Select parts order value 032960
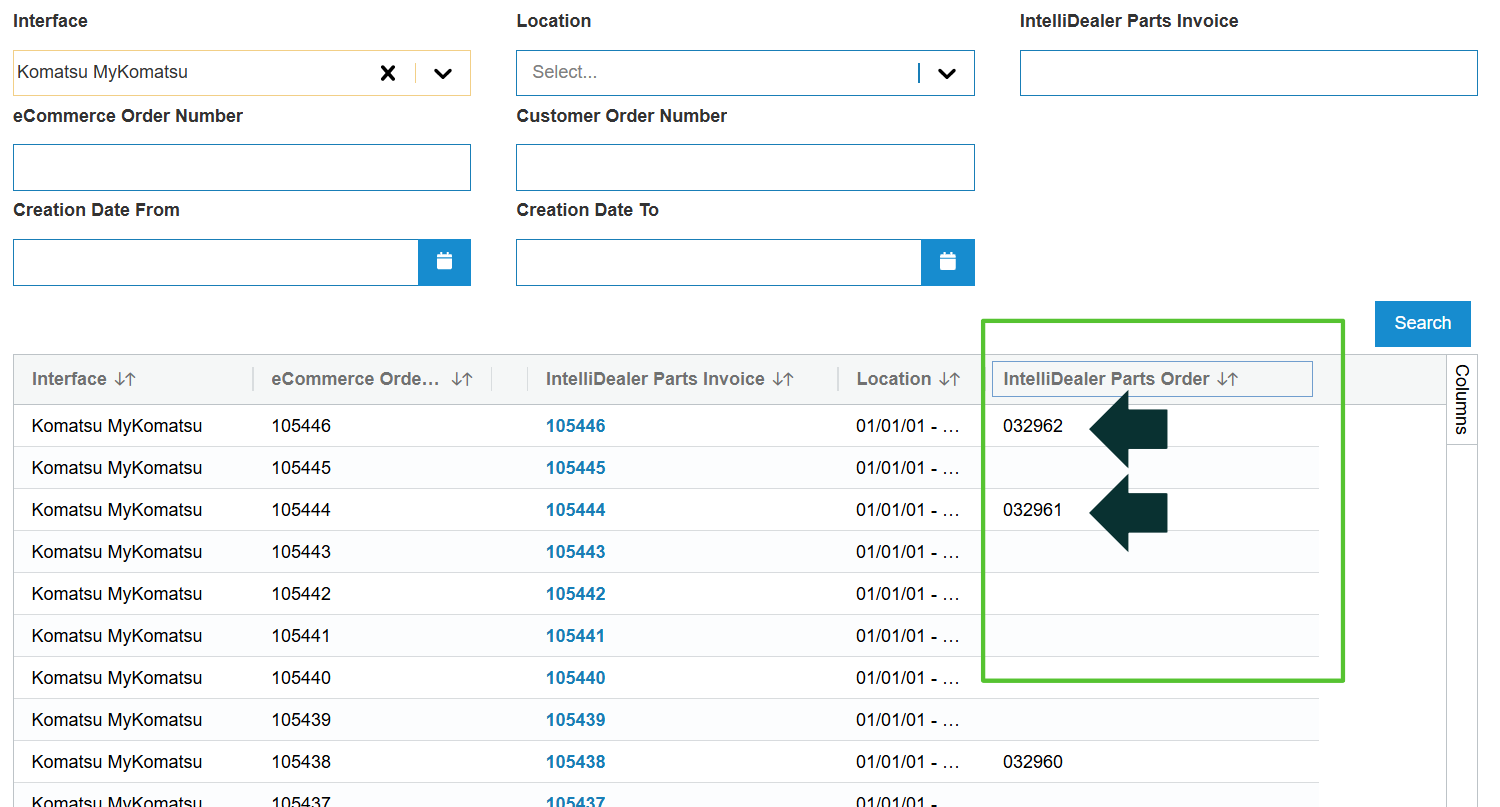Image resolution: width=1500 pixels, height=807 pixels. pos(1033,762)
